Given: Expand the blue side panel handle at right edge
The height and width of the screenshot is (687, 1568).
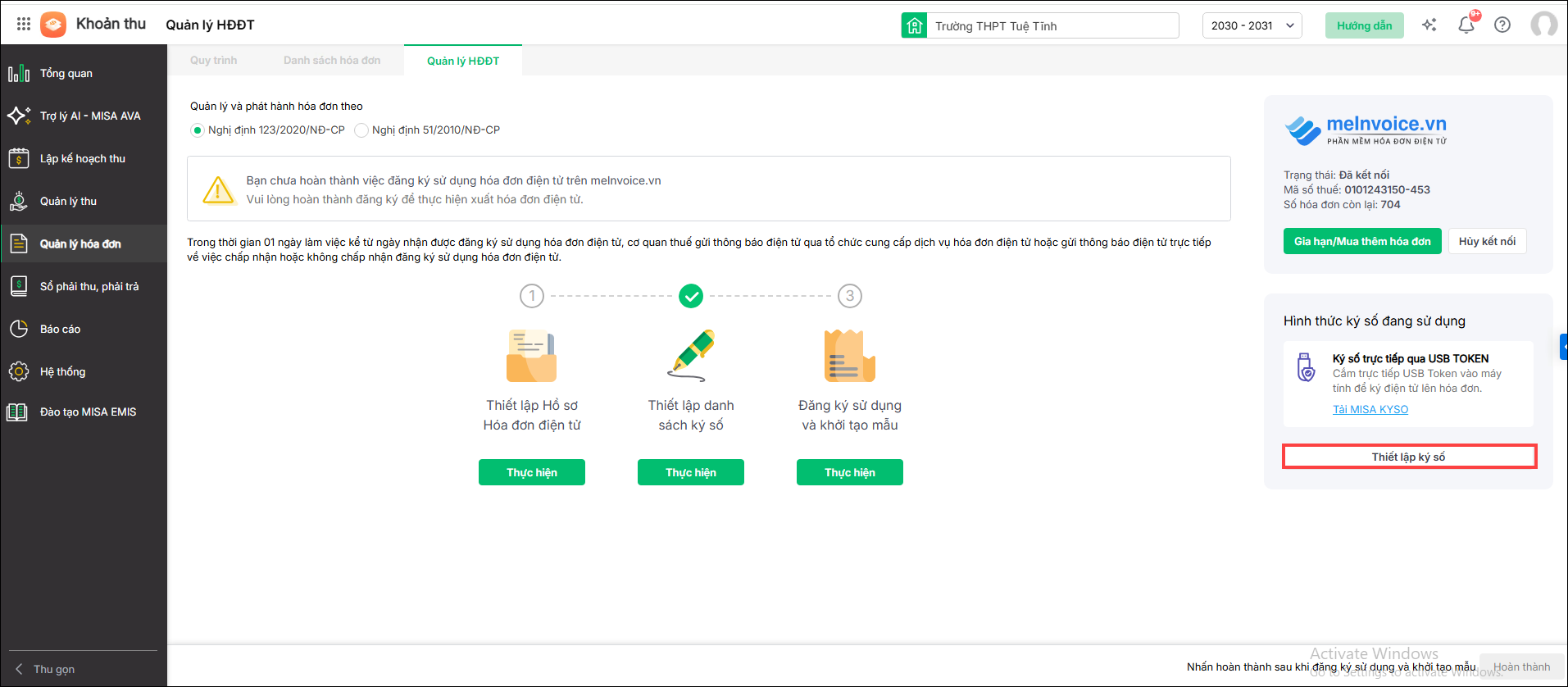Looking at the screenshot, I should 1563,347.
